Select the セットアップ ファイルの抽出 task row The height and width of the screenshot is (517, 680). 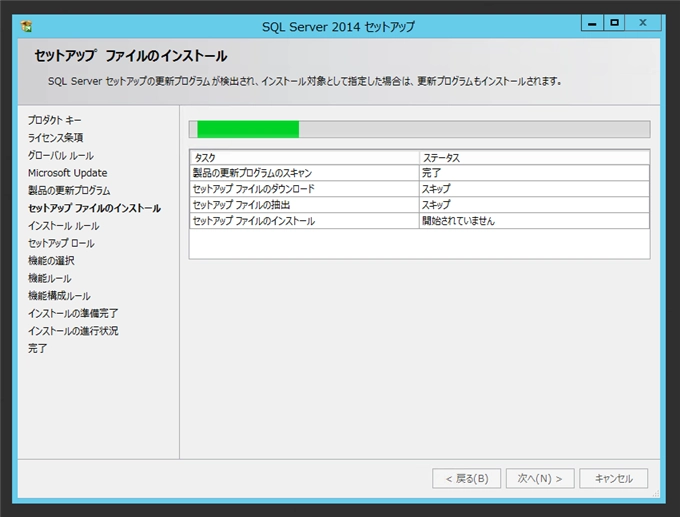[419, 205]
